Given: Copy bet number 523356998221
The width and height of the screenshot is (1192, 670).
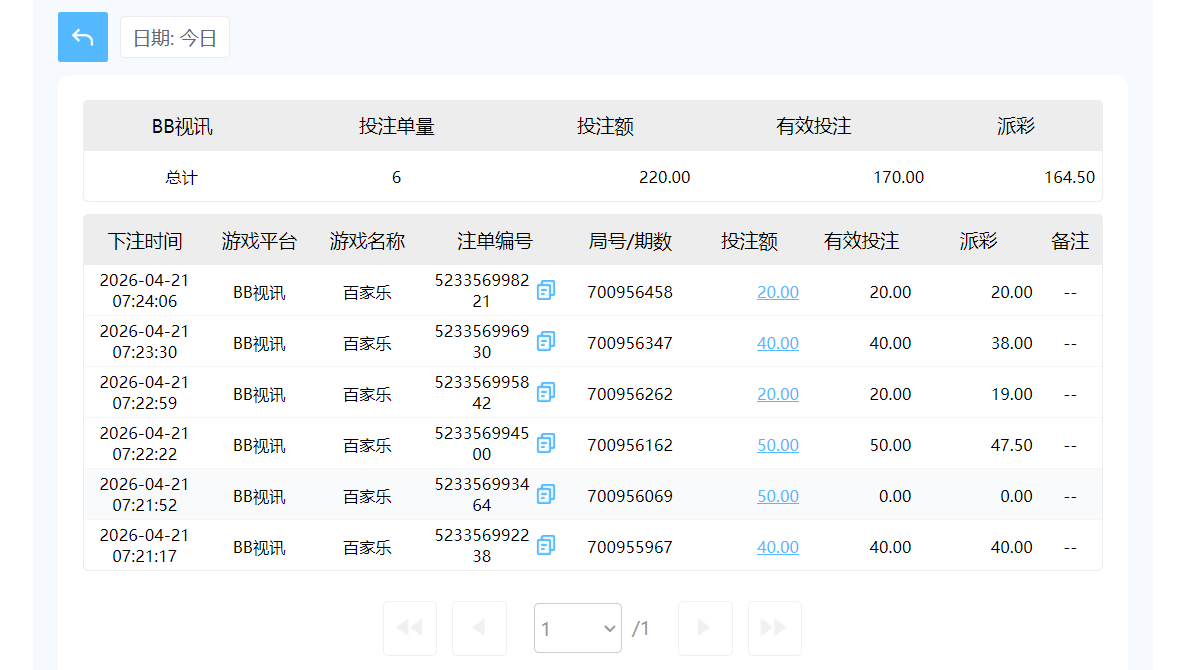Looking at the screenshot, I should click(546, 291).
